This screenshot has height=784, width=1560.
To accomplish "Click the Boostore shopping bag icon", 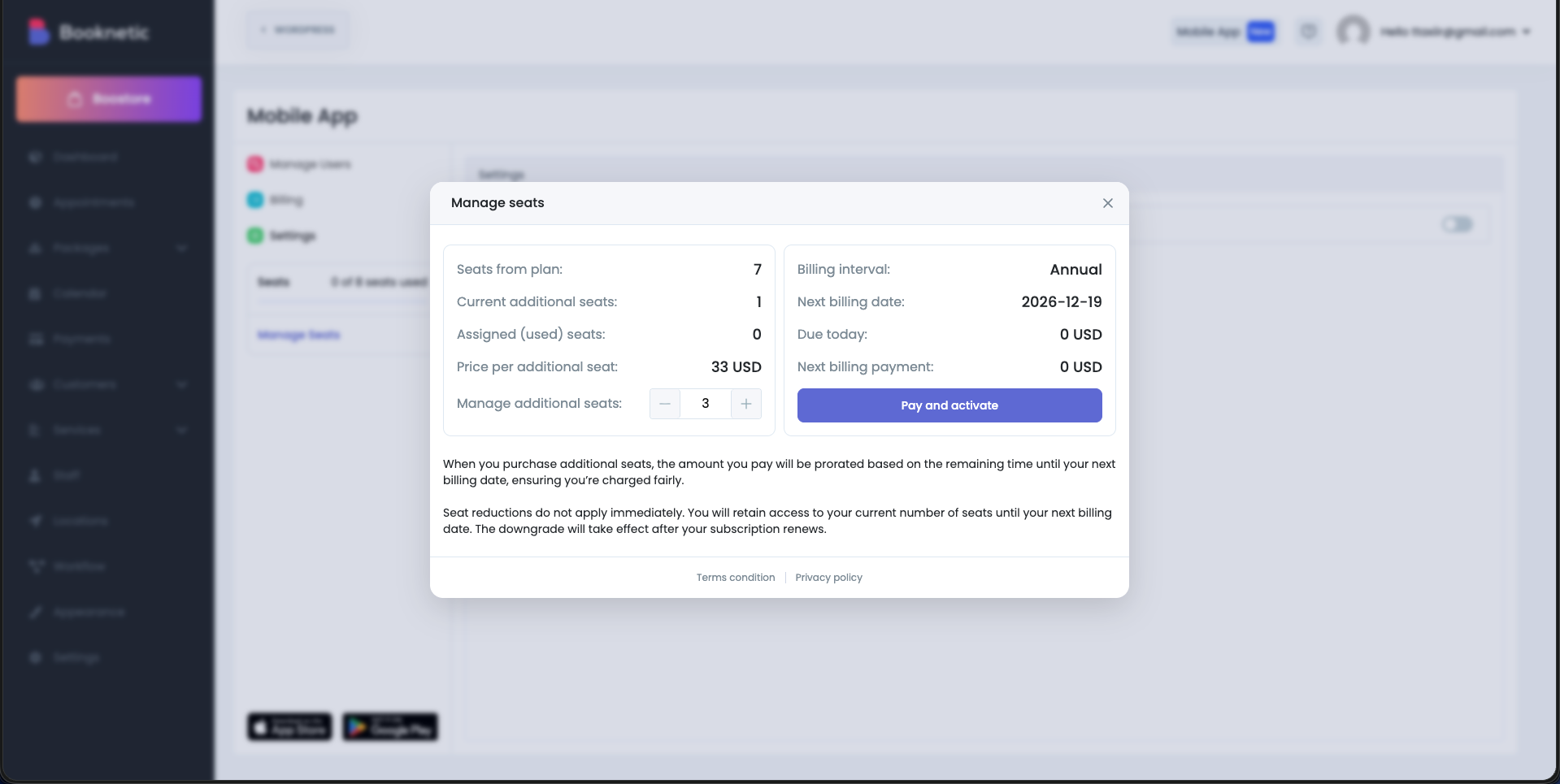I will coord(75,99).
